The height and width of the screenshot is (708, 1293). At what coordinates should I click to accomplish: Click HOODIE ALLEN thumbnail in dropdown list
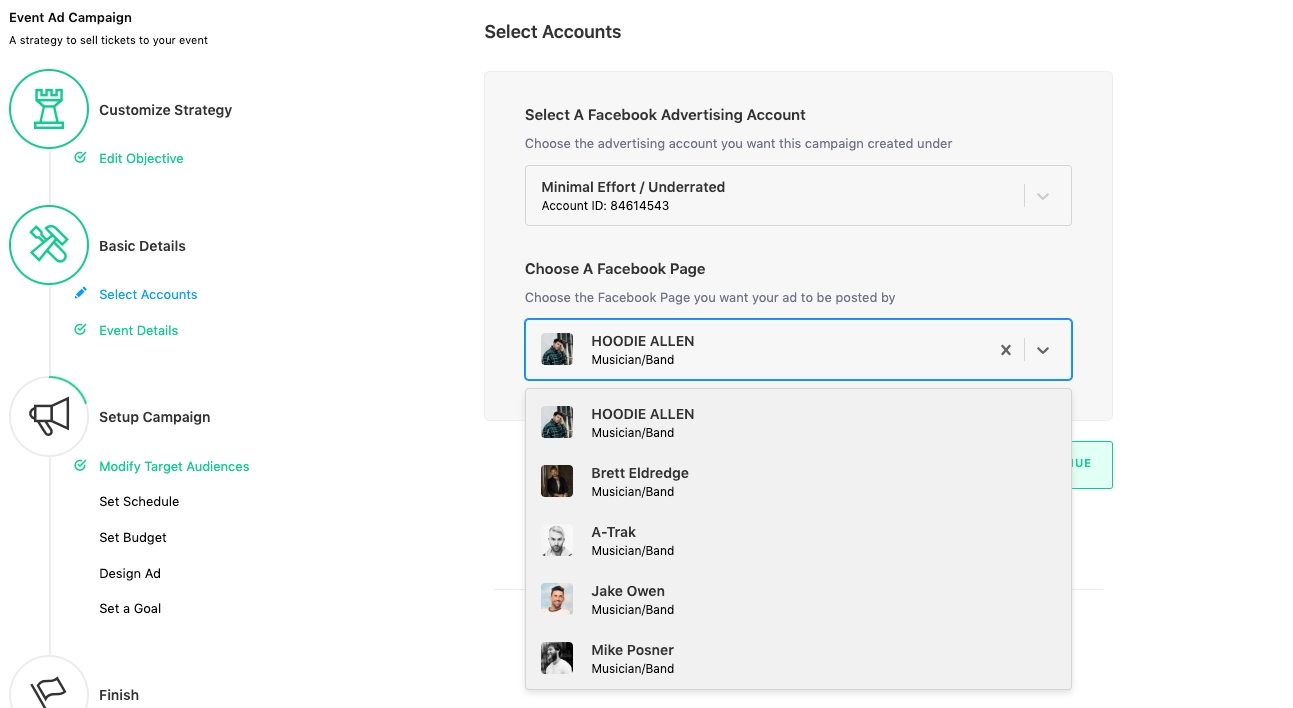click(x=557, y=422)
